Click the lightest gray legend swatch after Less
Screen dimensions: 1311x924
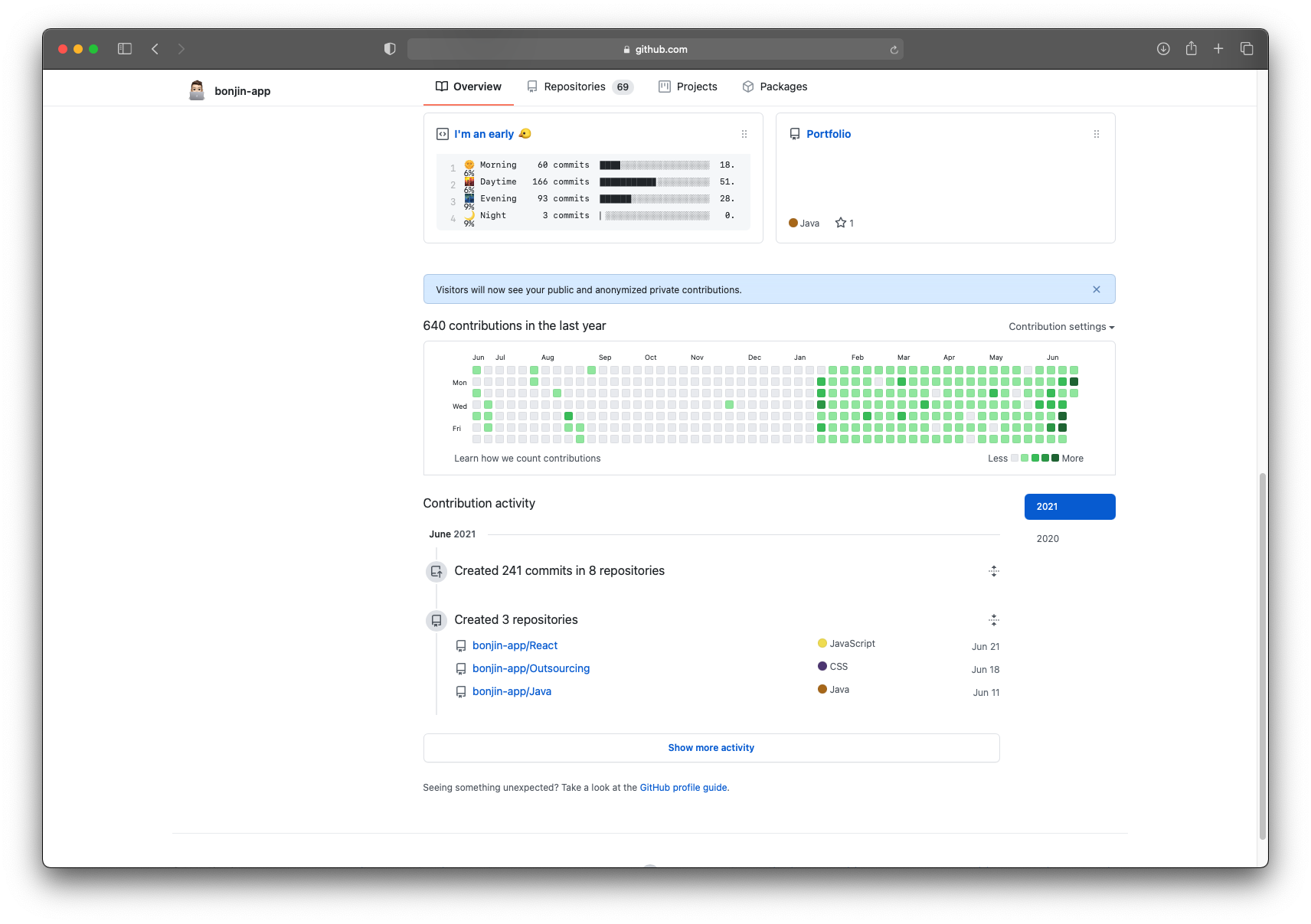pos(1015,458)
